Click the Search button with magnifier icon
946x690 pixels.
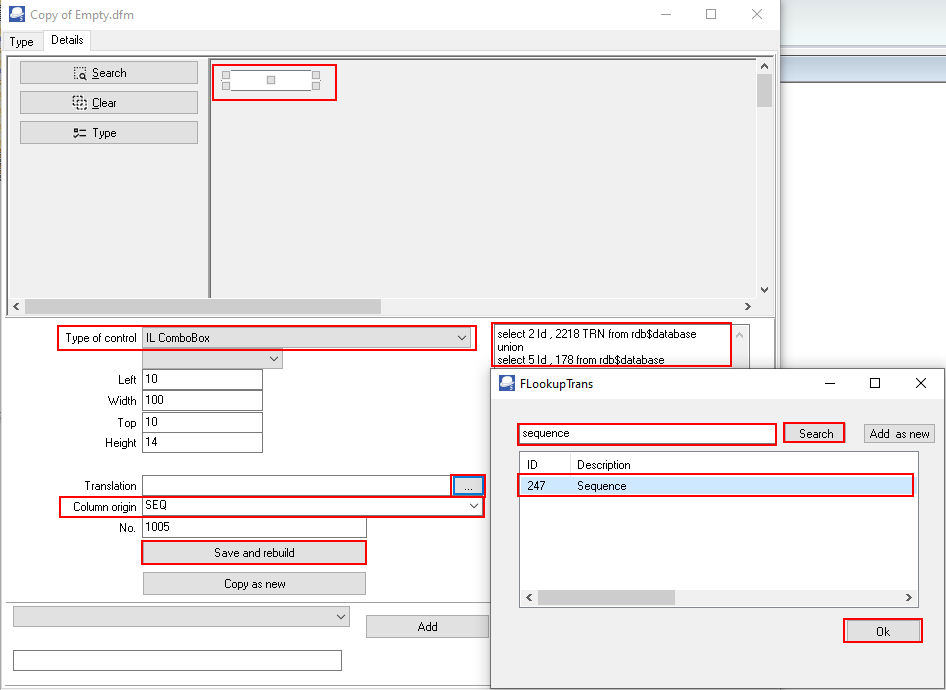click(x=109, y=73)
